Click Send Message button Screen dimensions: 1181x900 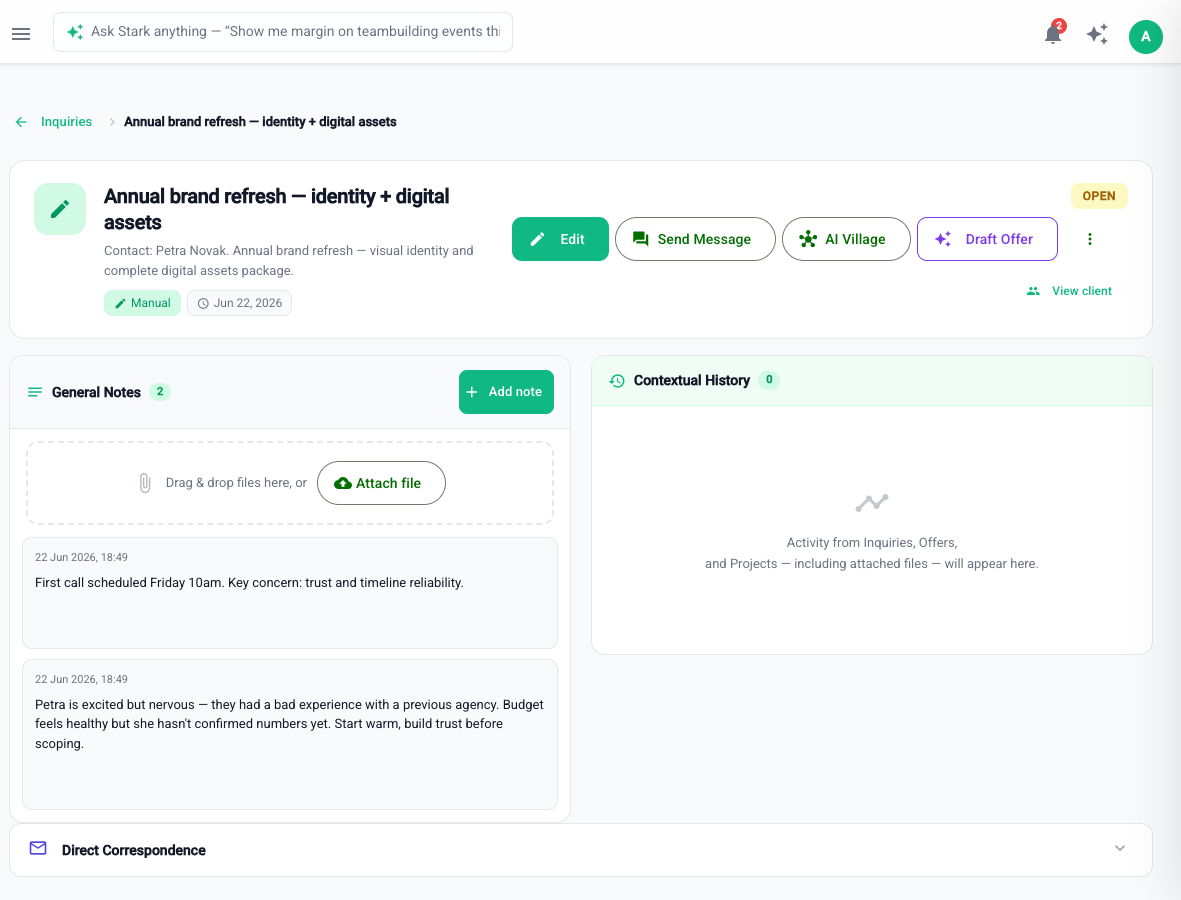pyautogui.click(x=695, y=239)
